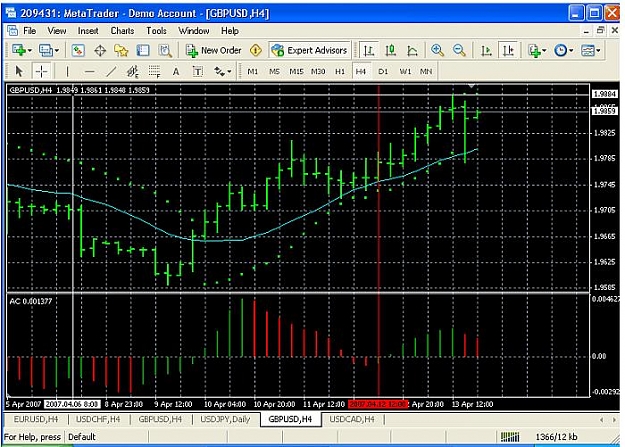Select the Cursor arrow tool
The width and height of the screenshot is (625, 447).
(19, 71)
